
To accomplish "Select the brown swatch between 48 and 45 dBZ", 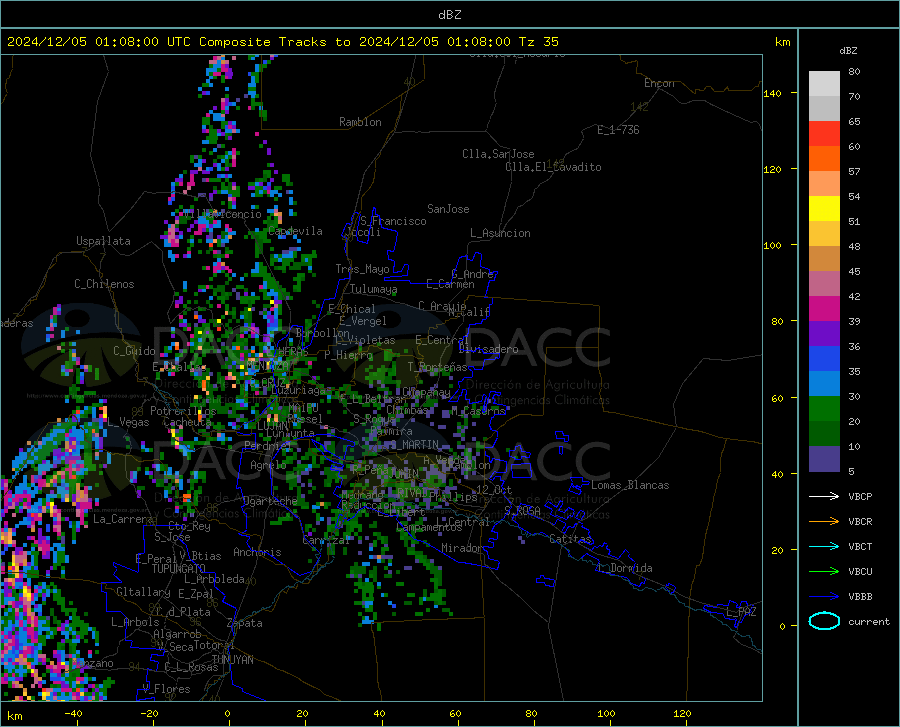I will click(x=824, y=259).
